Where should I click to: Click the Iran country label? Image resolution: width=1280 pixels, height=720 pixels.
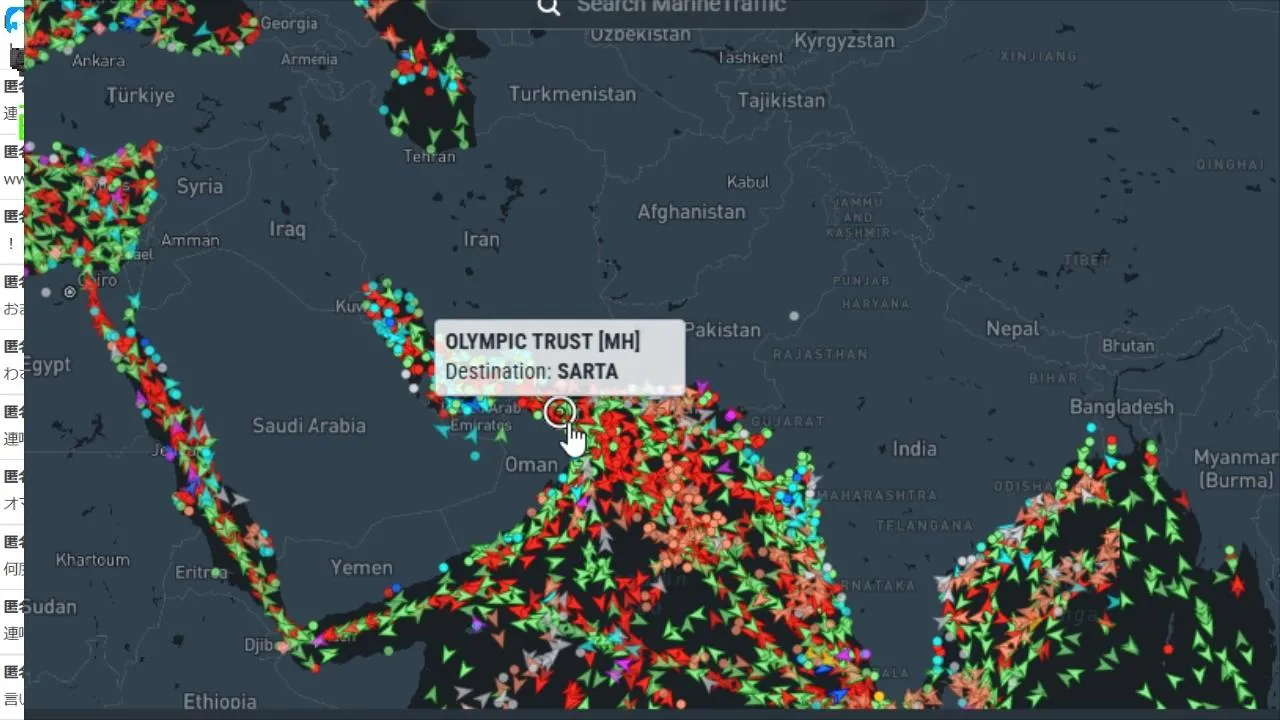481,239
